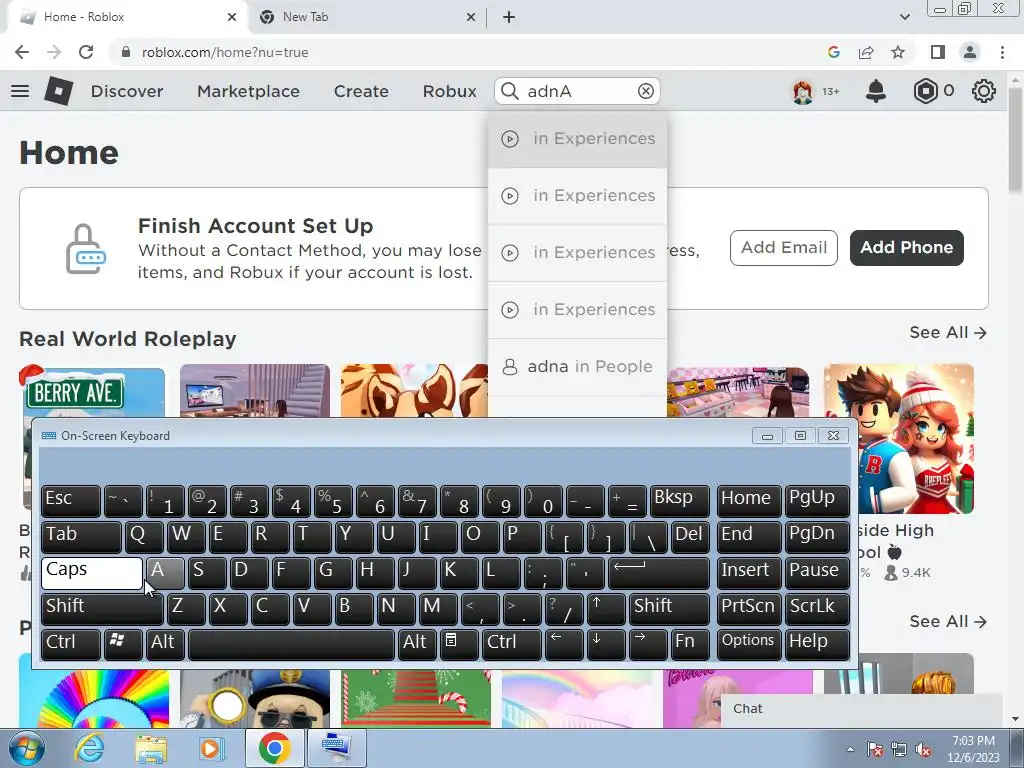The image size is (1024, 768).
Task: Open Chrome three-dot menu
Action: pos(1002,52)
